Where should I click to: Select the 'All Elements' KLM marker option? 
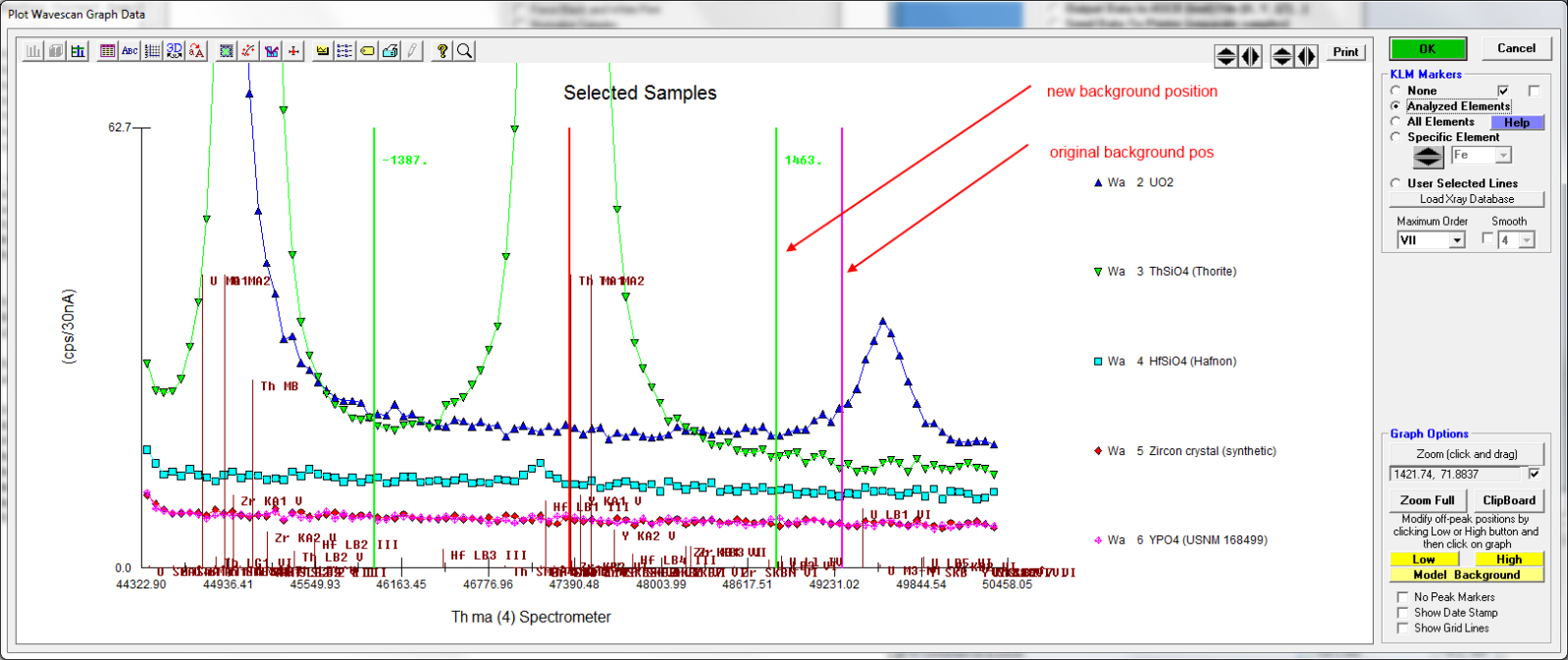(1396, 122)
